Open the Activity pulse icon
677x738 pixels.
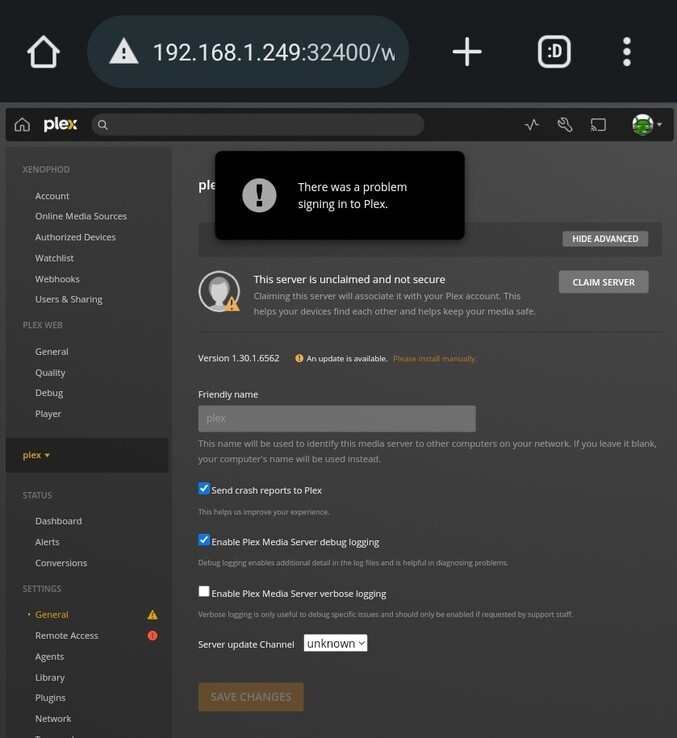(x=532, y=125)
